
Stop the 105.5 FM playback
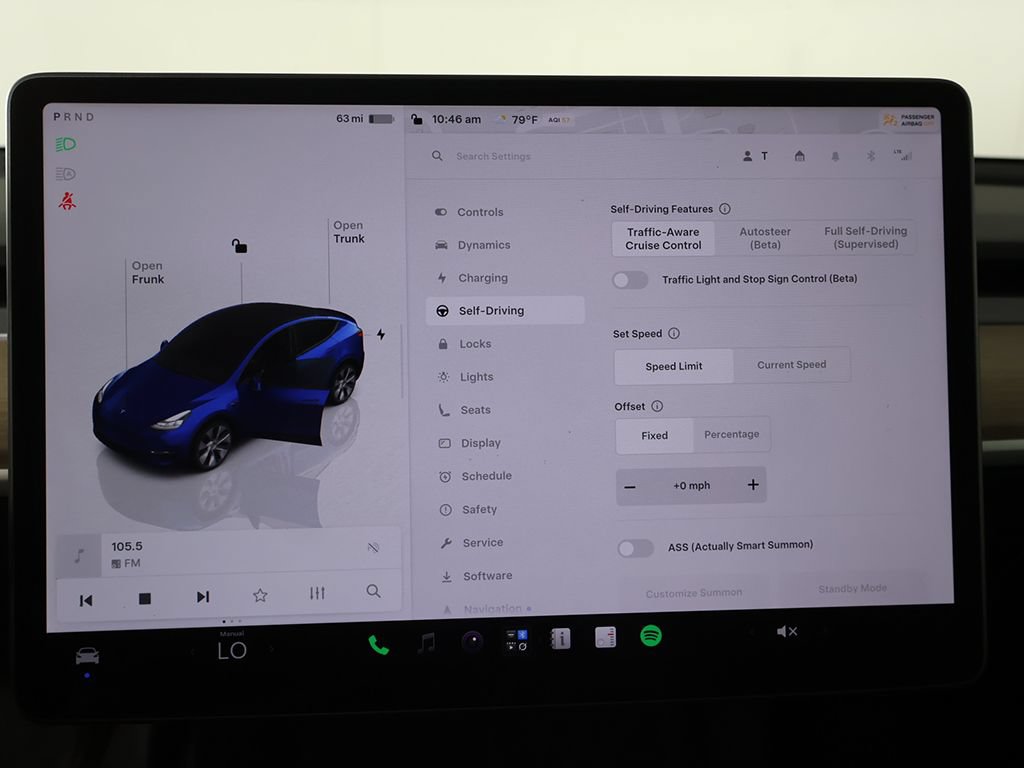[145, 598]
